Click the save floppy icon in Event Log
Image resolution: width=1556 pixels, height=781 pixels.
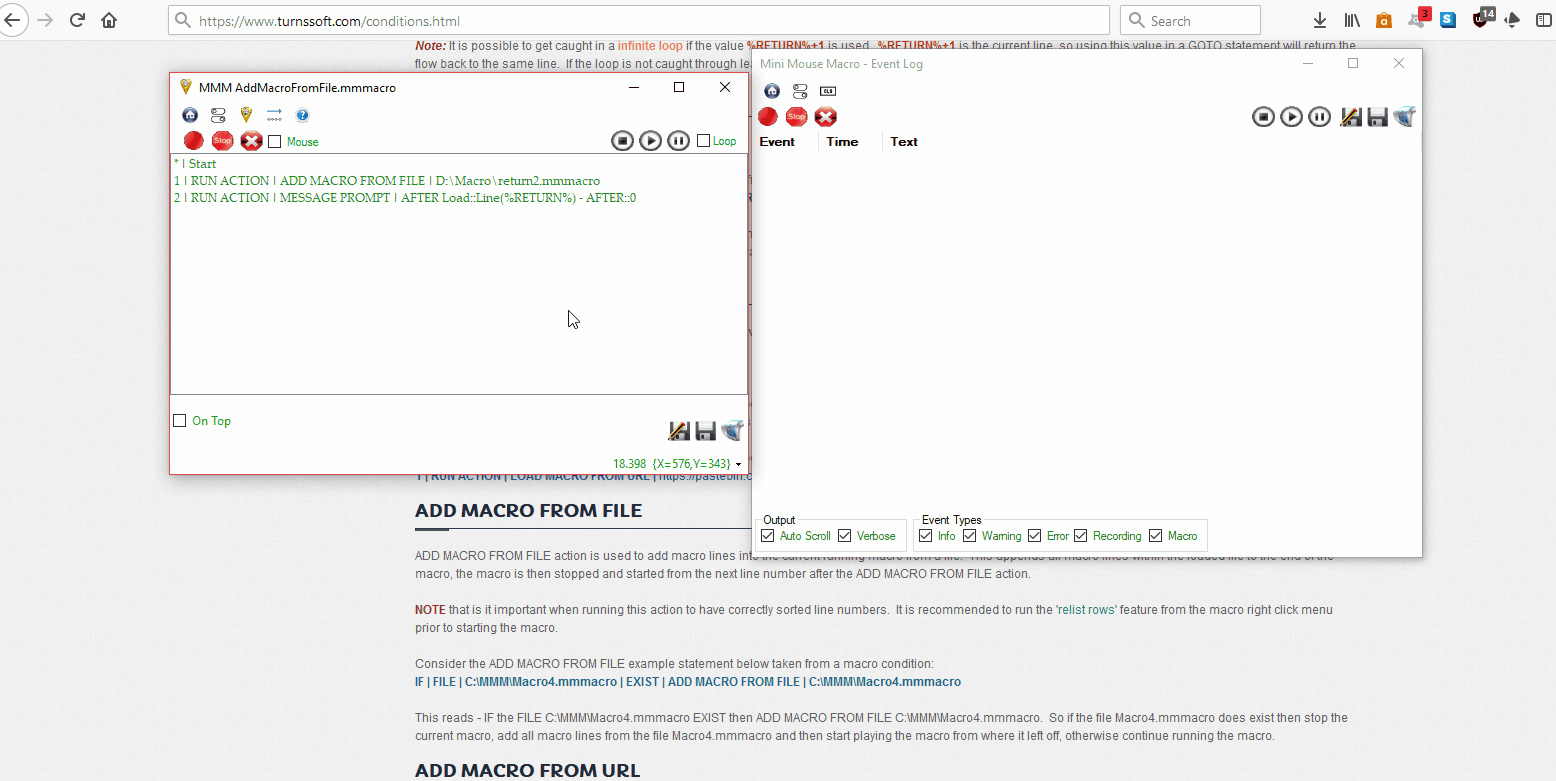[1377, 117]
